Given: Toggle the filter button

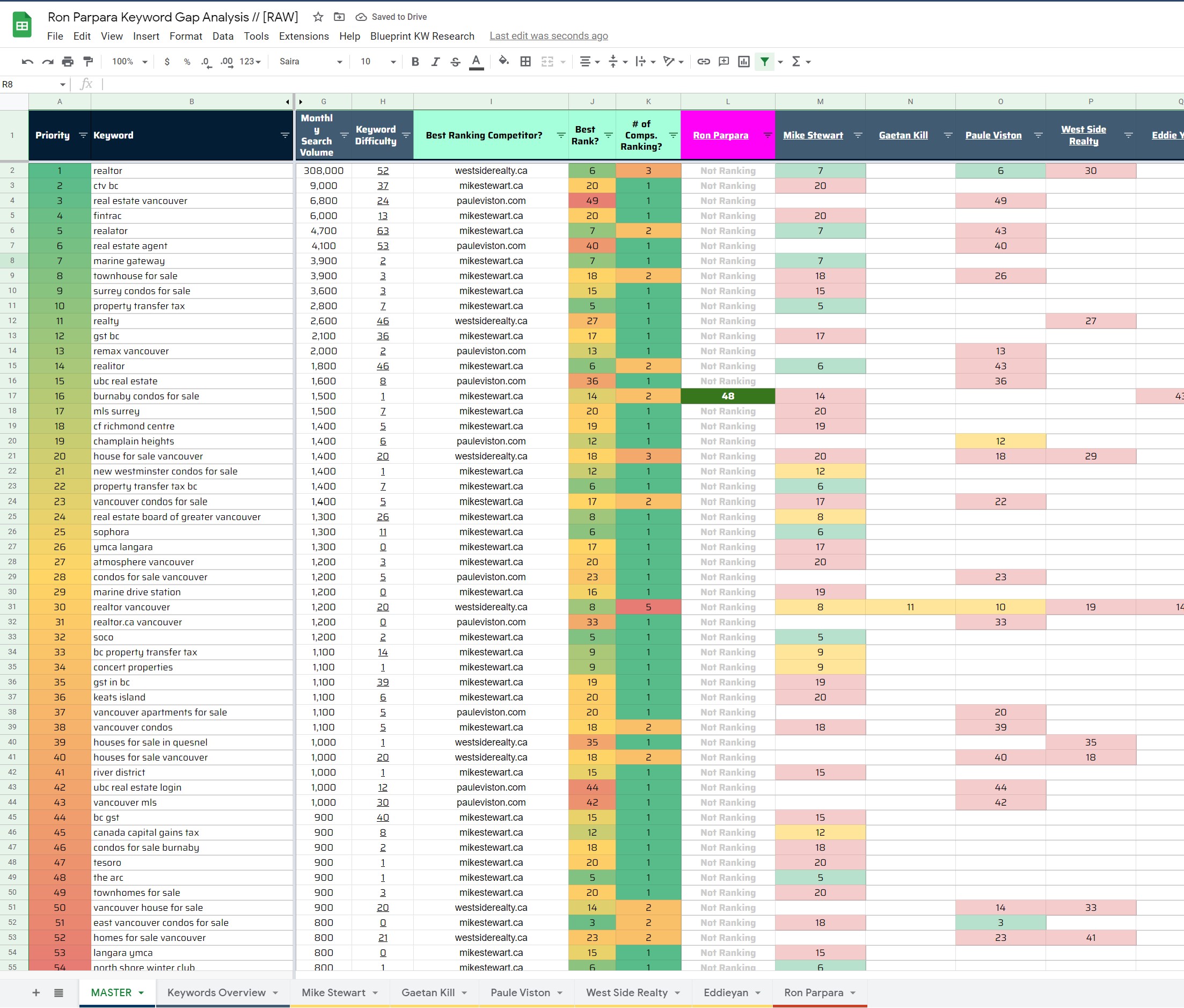Looking at the screenshot, I should tap(764, 62).
